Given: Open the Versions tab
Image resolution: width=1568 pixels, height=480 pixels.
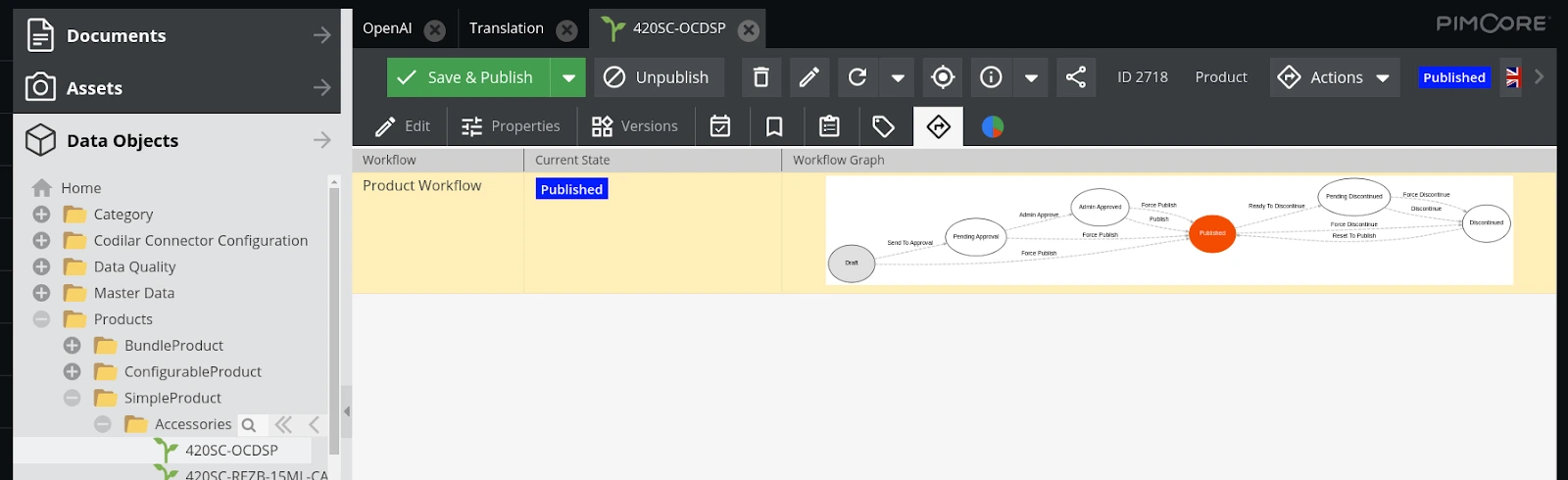Looking at the screenshot, I should pyautogui.click(x=635, y=126).
